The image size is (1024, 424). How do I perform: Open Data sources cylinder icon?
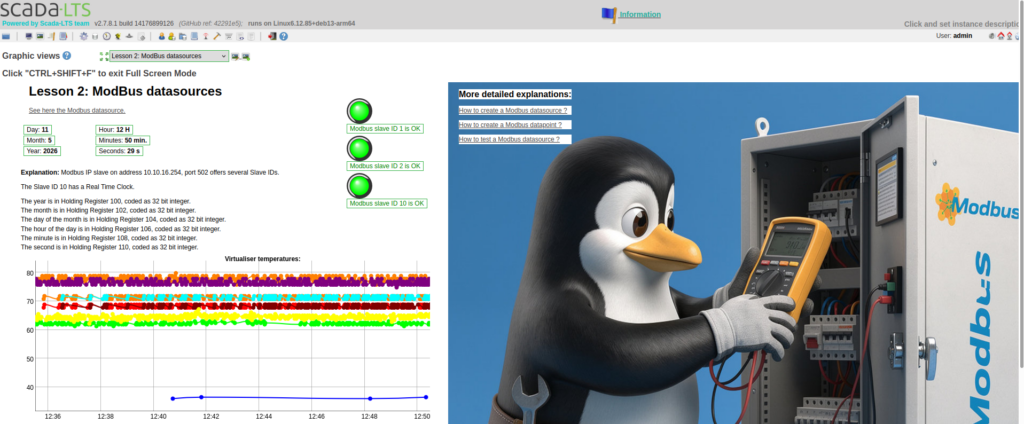point(95,37)
